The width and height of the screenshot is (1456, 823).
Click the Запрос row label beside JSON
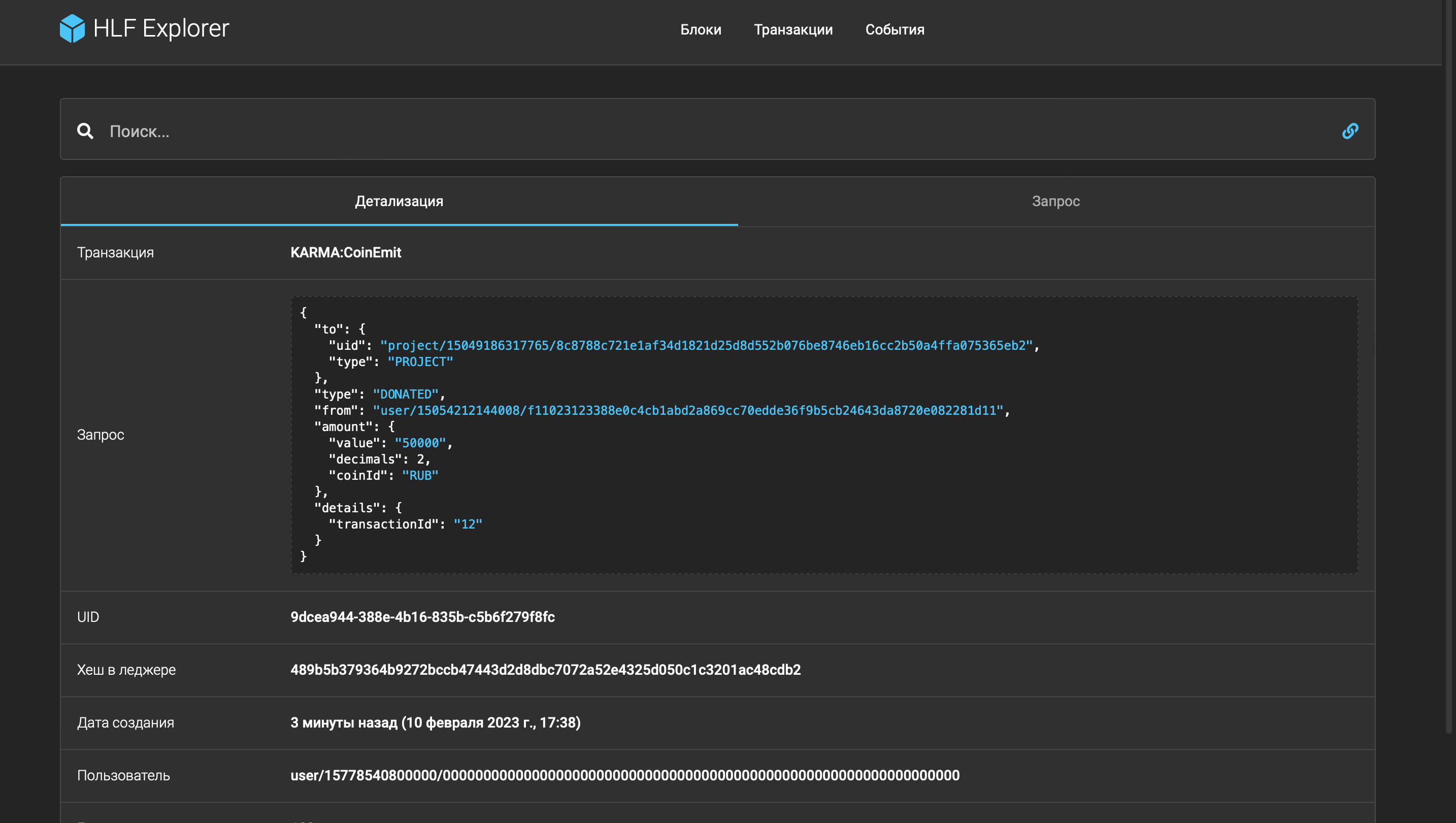[101, 435]
